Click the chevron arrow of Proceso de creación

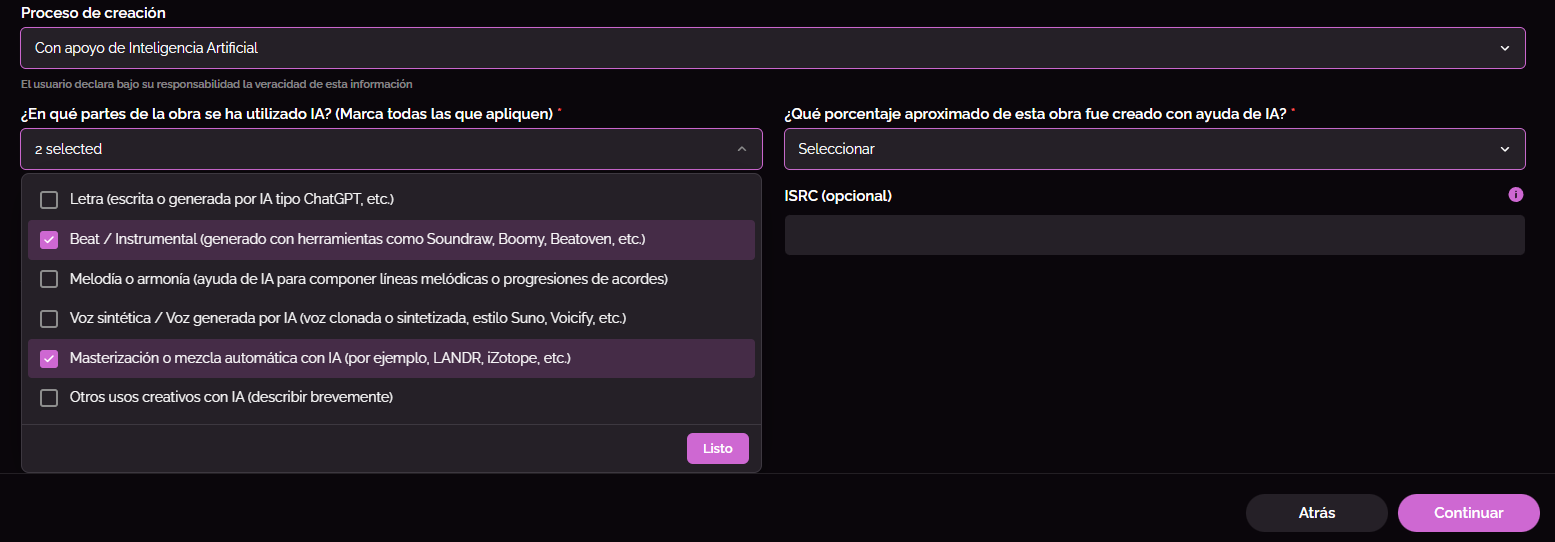(x=1505, y=48)
